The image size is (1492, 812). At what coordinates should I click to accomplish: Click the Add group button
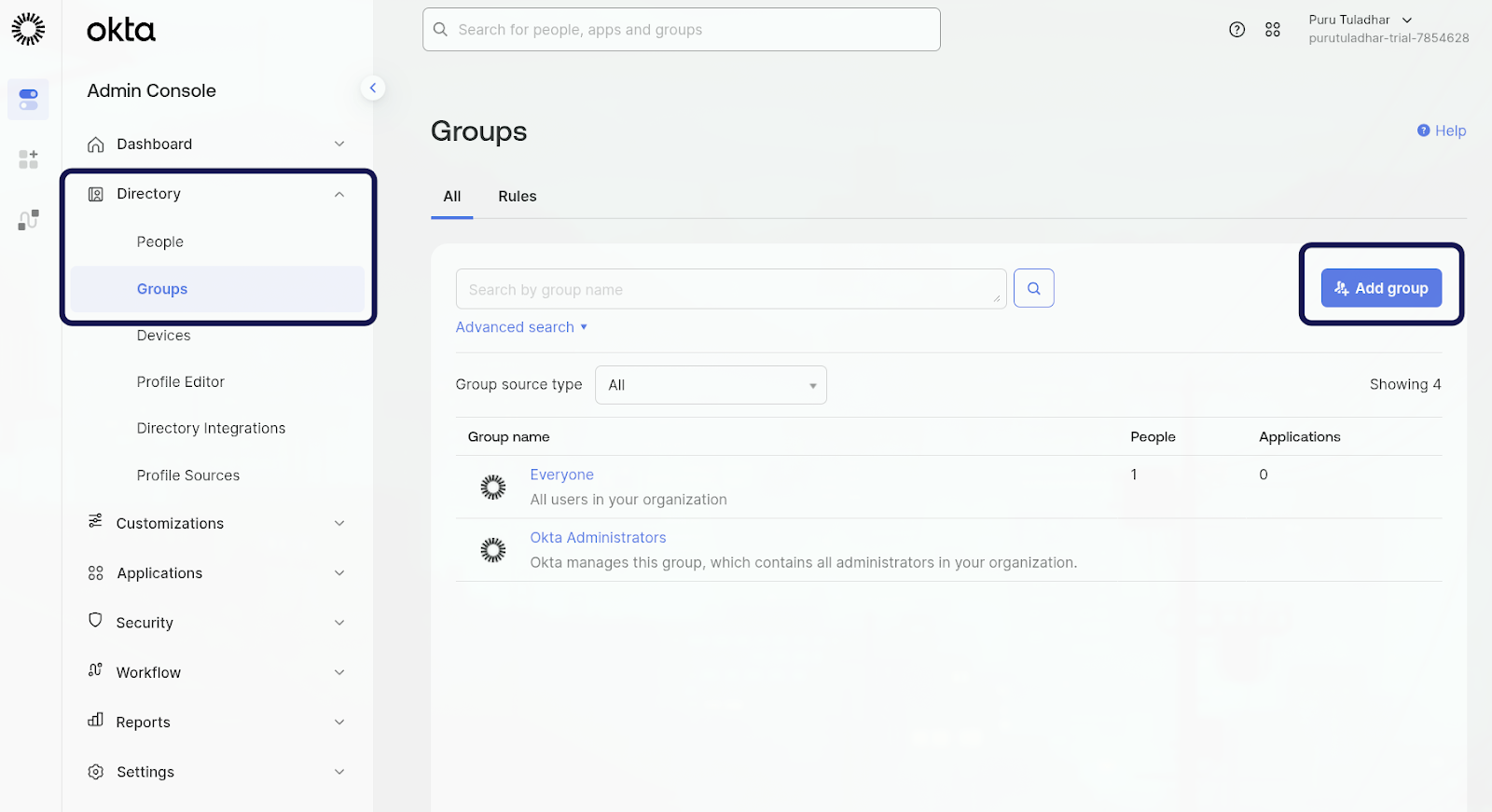pyautogui.click(x=1381, y=288)
